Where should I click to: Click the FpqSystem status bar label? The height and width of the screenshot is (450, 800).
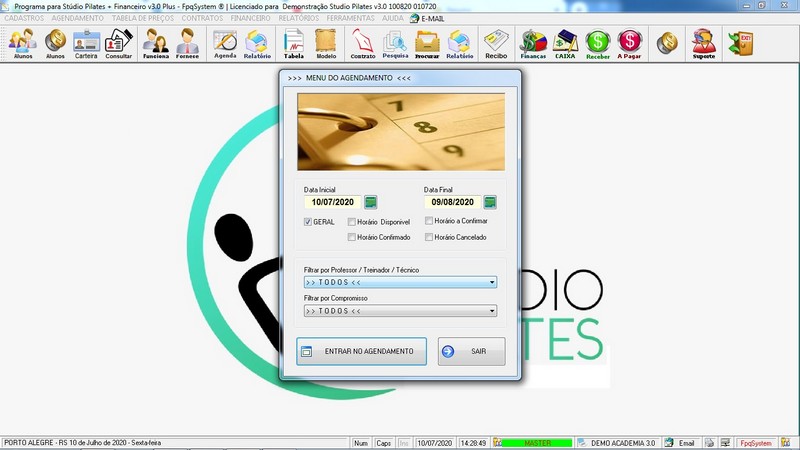click(x=757, y=443)
